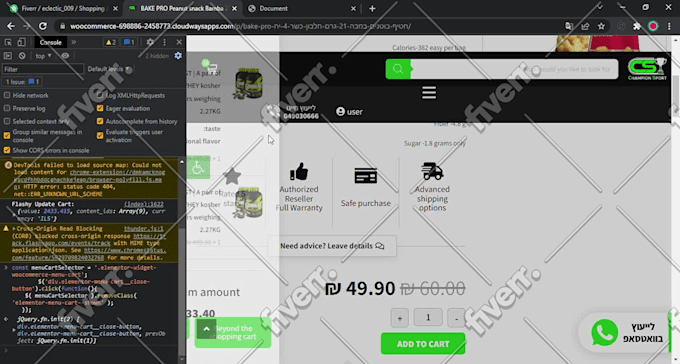Enable Log XMLHttpRequests checkbox
680x364 pixels.
(100, 95)
